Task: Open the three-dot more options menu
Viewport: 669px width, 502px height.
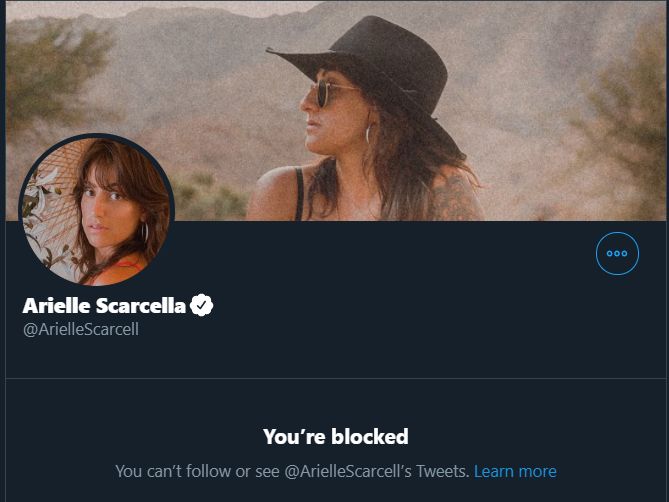Action: click(617, 254)
